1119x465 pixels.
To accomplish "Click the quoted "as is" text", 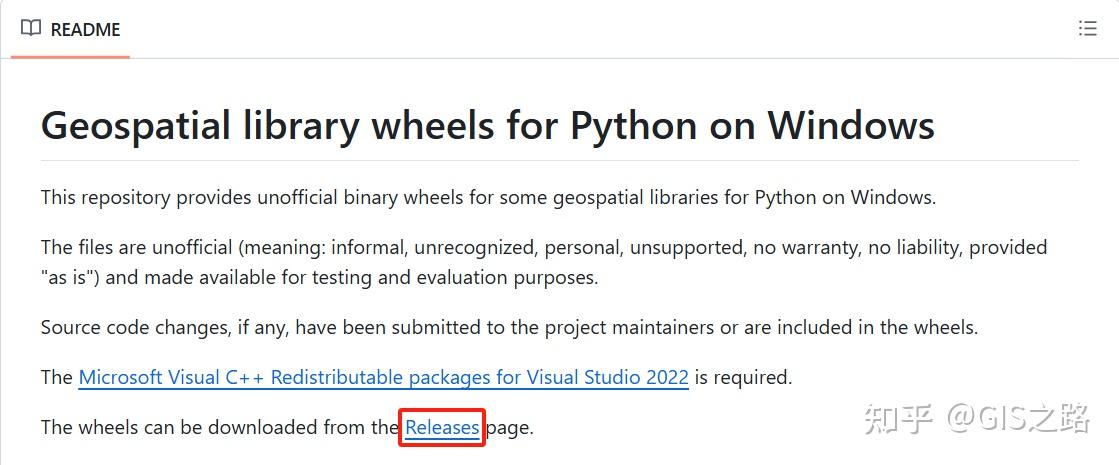I will (x=69, y=277).
